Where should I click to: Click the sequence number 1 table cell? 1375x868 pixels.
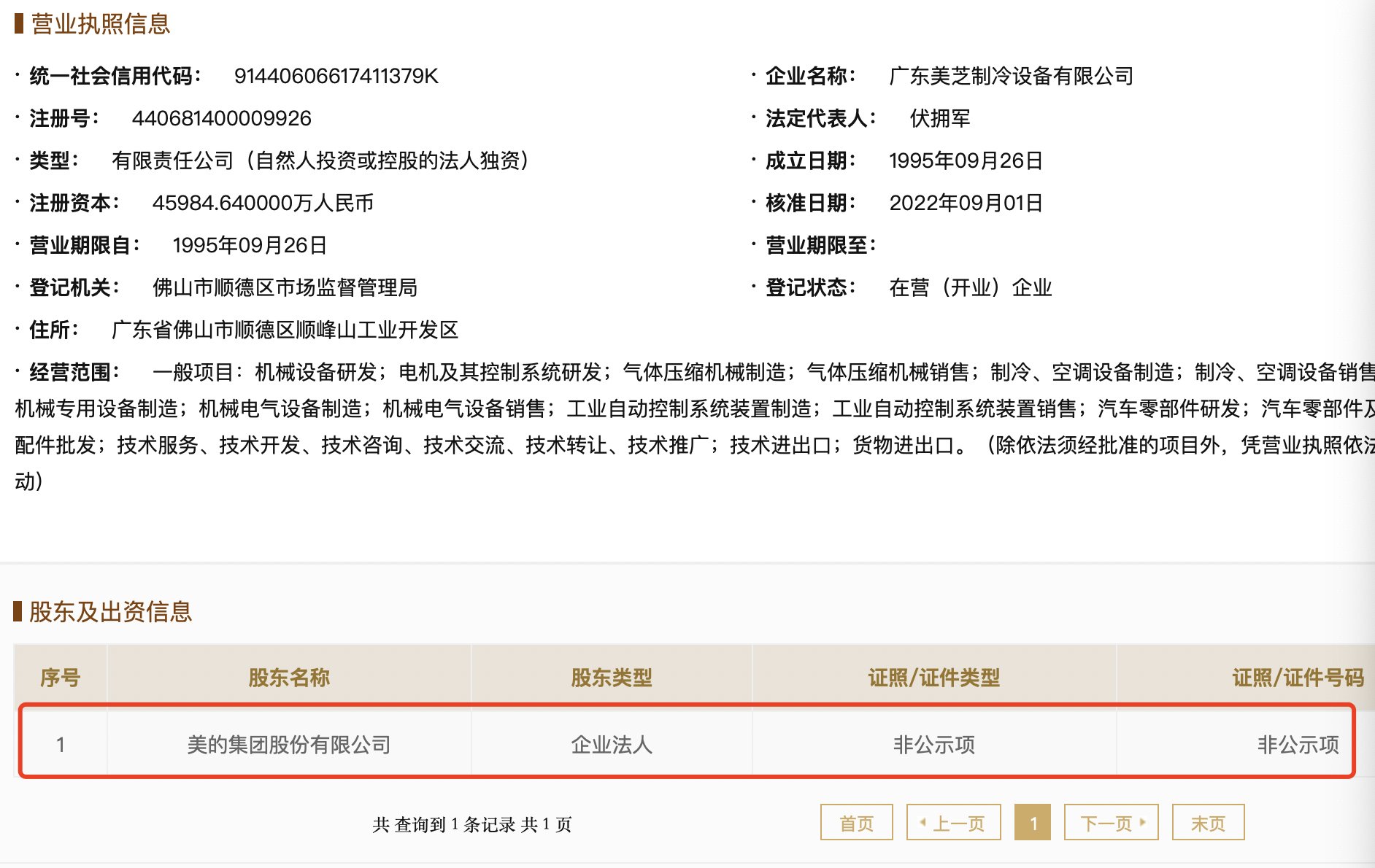61,745
